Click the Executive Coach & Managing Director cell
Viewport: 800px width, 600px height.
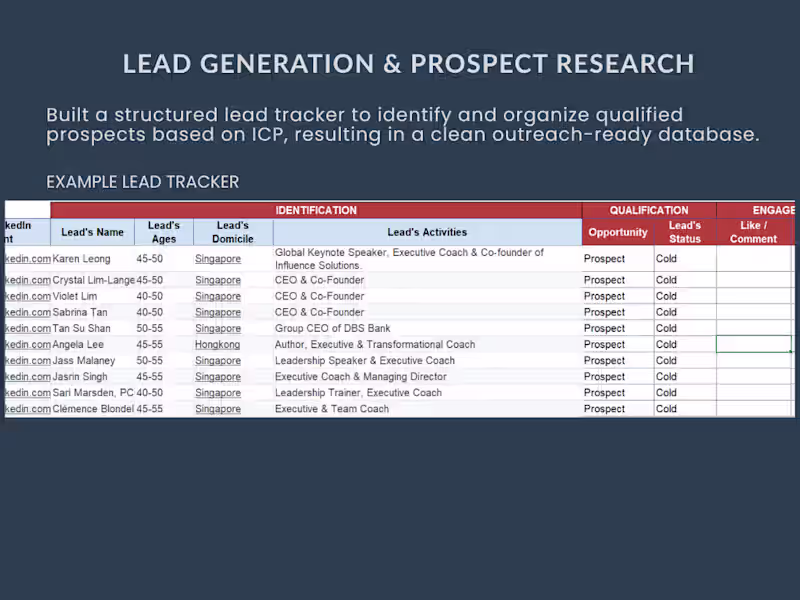tap(427, 377)
